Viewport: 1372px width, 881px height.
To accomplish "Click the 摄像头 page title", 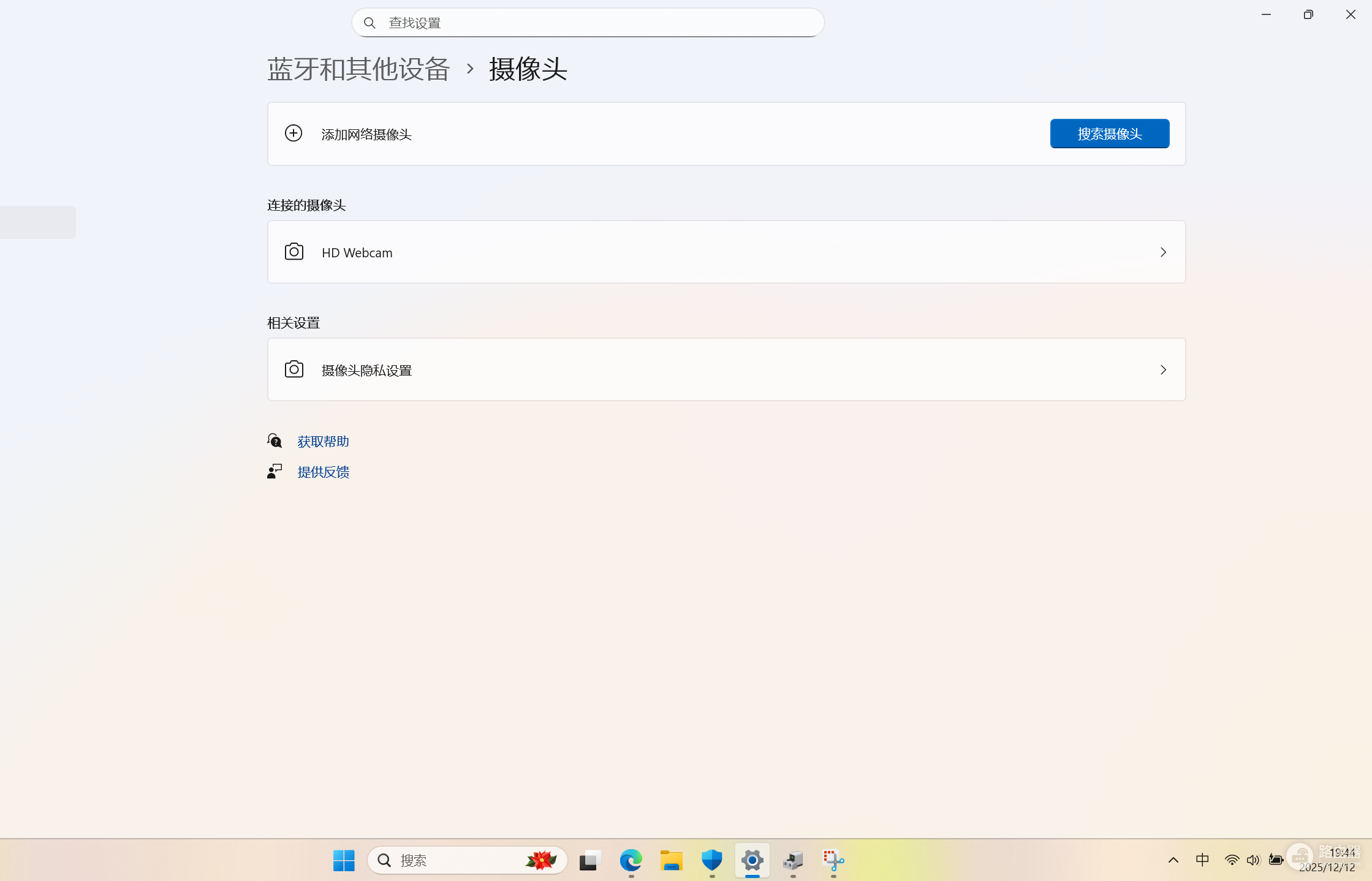I will tap(528, 69).
